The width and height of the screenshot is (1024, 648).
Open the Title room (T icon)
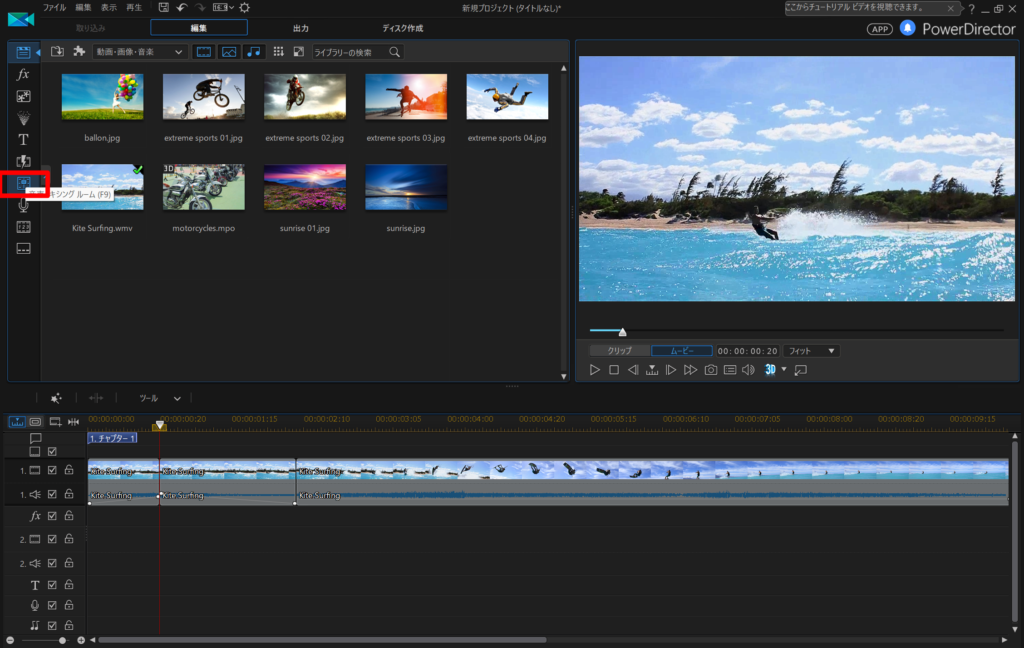tap(23, 139)
